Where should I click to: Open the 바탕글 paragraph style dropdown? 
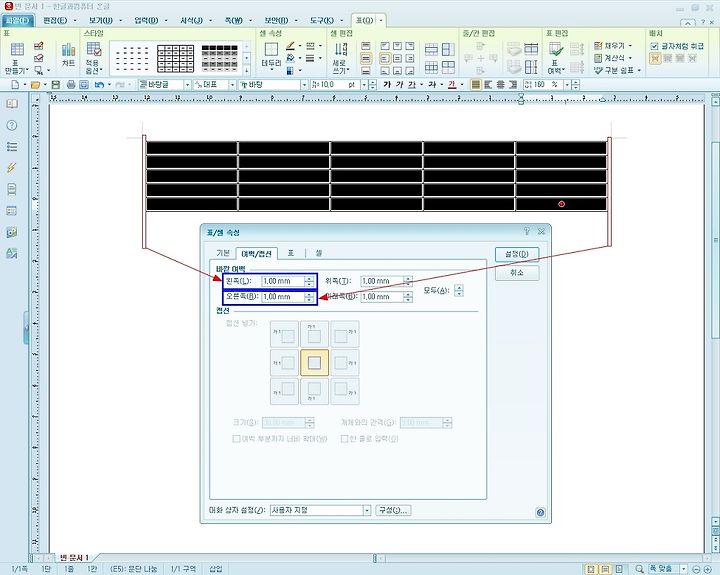point(187,85)
